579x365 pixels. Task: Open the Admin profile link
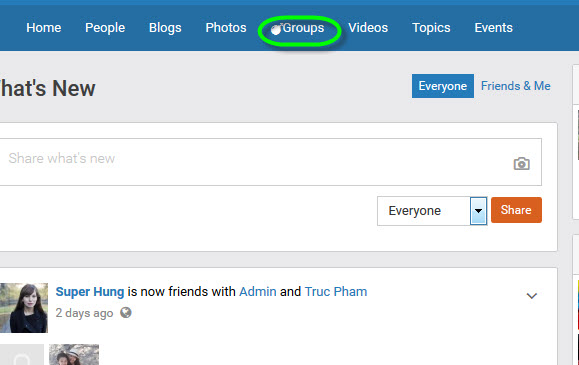[x=258, y=291]
